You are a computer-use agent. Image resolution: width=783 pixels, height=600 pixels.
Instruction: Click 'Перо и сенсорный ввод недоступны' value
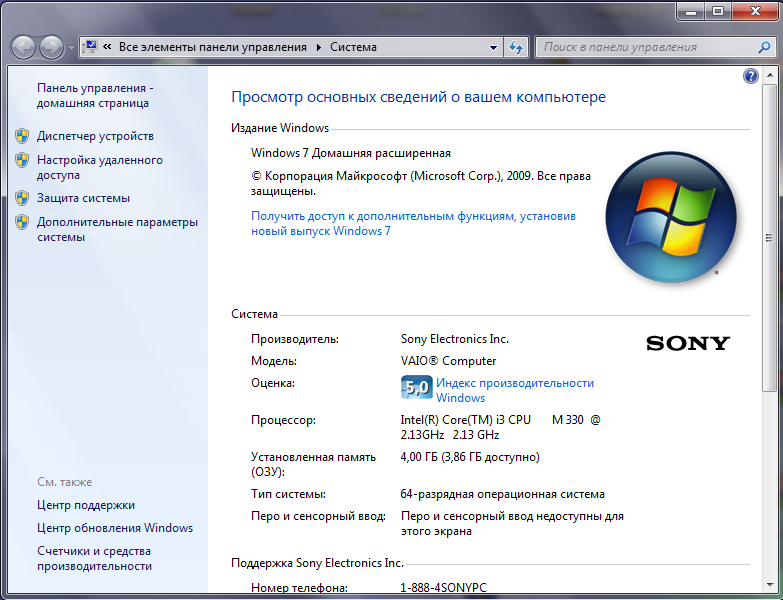[512, 523]
